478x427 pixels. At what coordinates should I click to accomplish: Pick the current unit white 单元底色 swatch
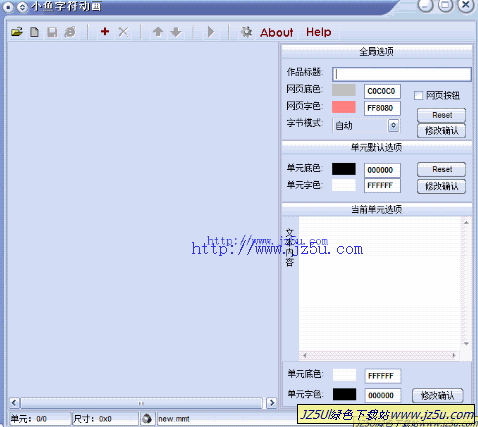coord(344,375)
